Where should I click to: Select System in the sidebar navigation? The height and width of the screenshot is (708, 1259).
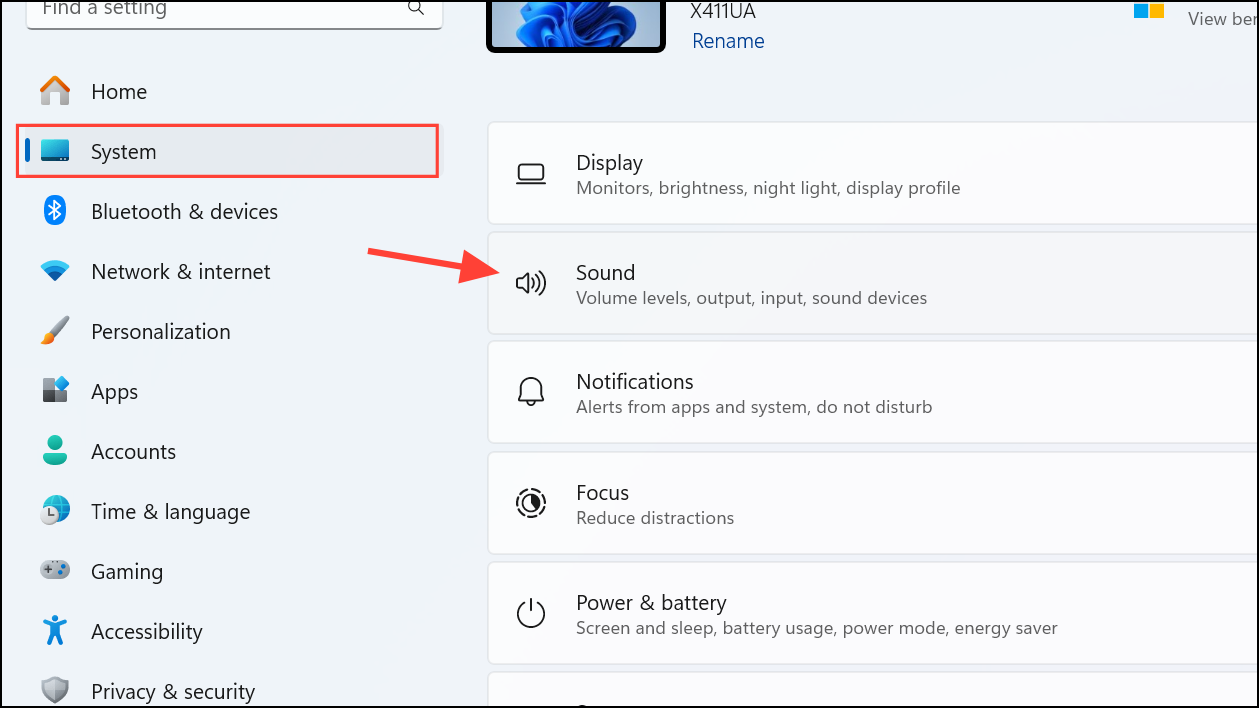[123, 151]
